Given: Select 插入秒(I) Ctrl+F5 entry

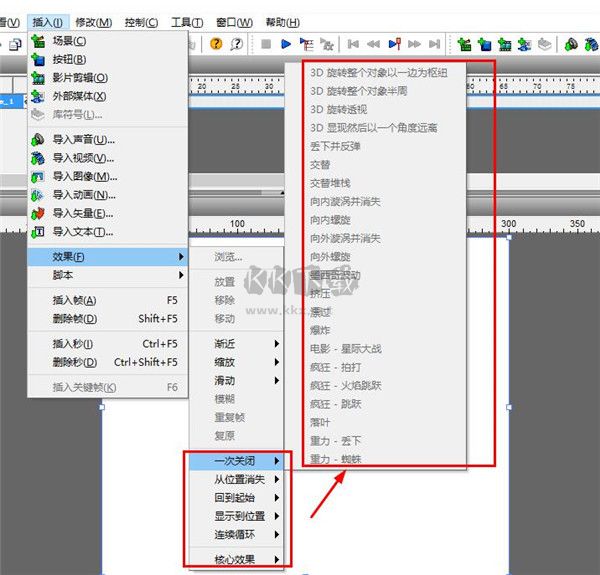Looking at the screenshot, I should 108,344.
